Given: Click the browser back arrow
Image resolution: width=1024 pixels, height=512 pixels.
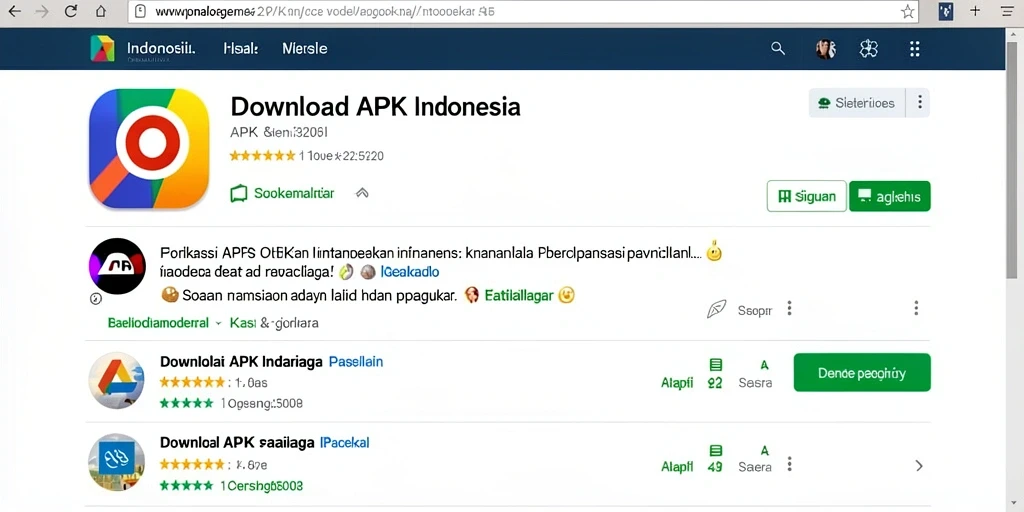Looking at the screenshot, I should click(13, 11).
